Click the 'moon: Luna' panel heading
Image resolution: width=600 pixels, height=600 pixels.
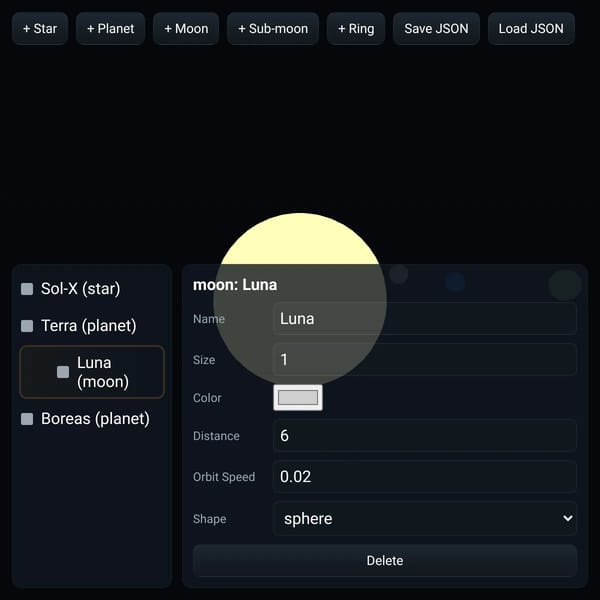(235, 285)
